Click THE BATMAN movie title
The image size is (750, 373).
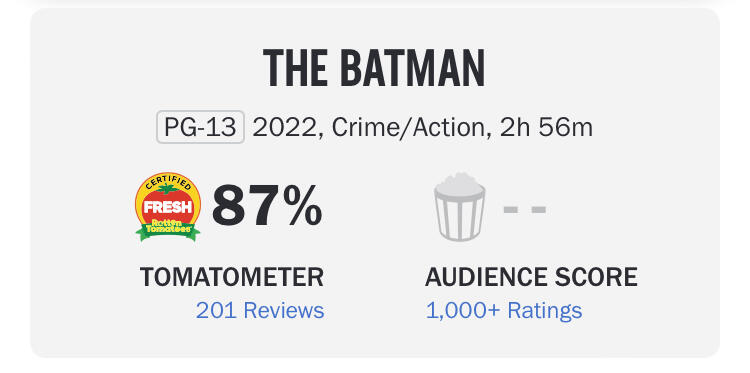(374, 68)
